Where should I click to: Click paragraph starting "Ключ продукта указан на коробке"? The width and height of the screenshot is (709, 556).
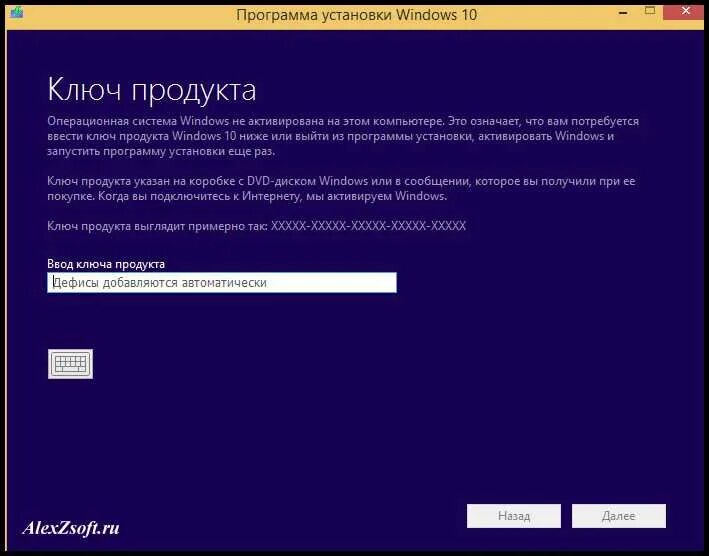341,188
